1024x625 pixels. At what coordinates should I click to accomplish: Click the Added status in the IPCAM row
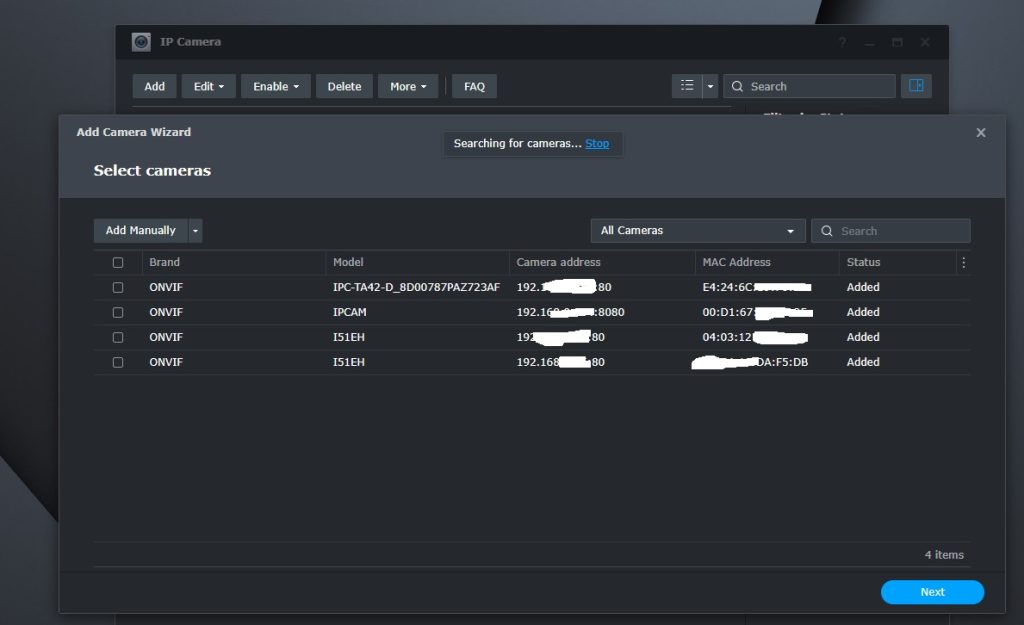(863, 312)
